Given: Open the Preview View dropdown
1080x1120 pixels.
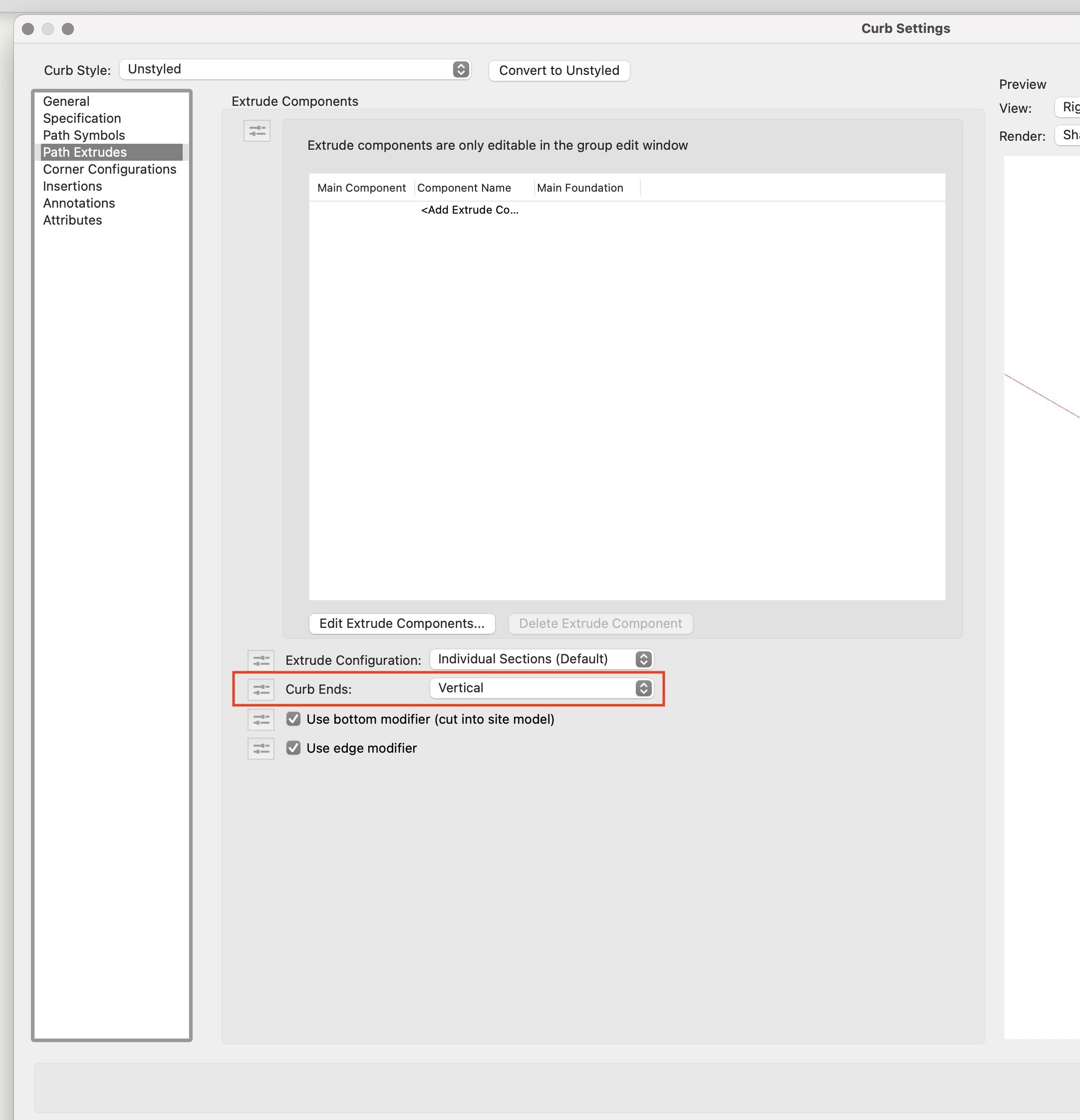Looking at the screenshot, I should coord(1069,107).
